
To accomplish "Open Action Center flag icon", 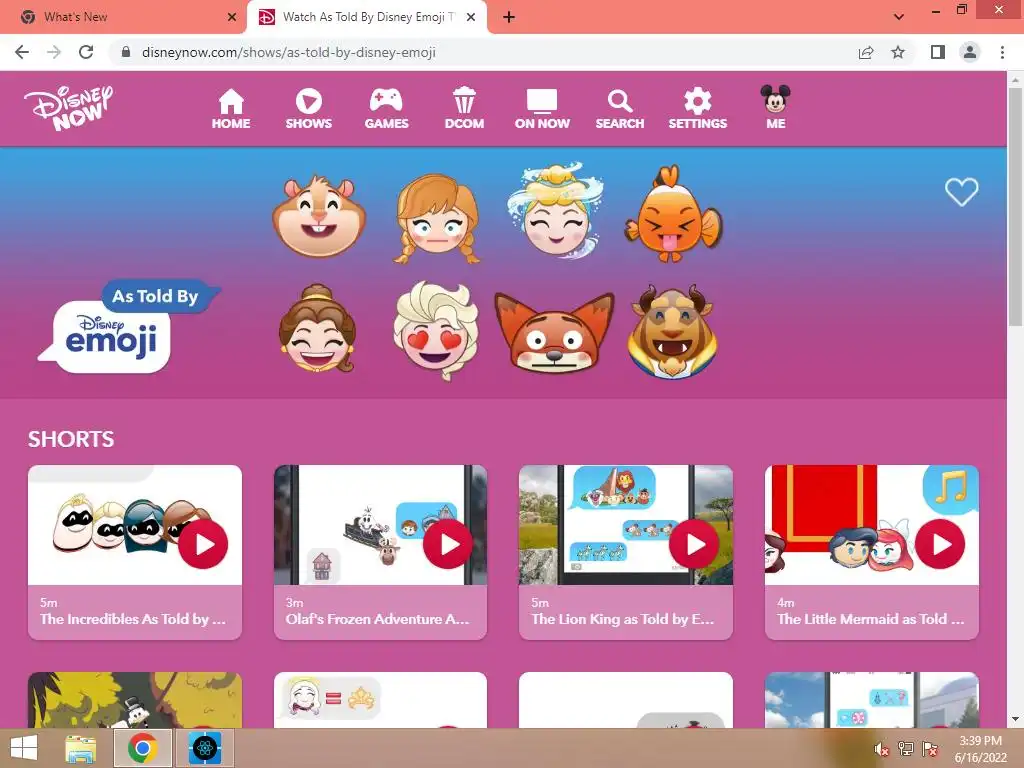I will [930, 750].
